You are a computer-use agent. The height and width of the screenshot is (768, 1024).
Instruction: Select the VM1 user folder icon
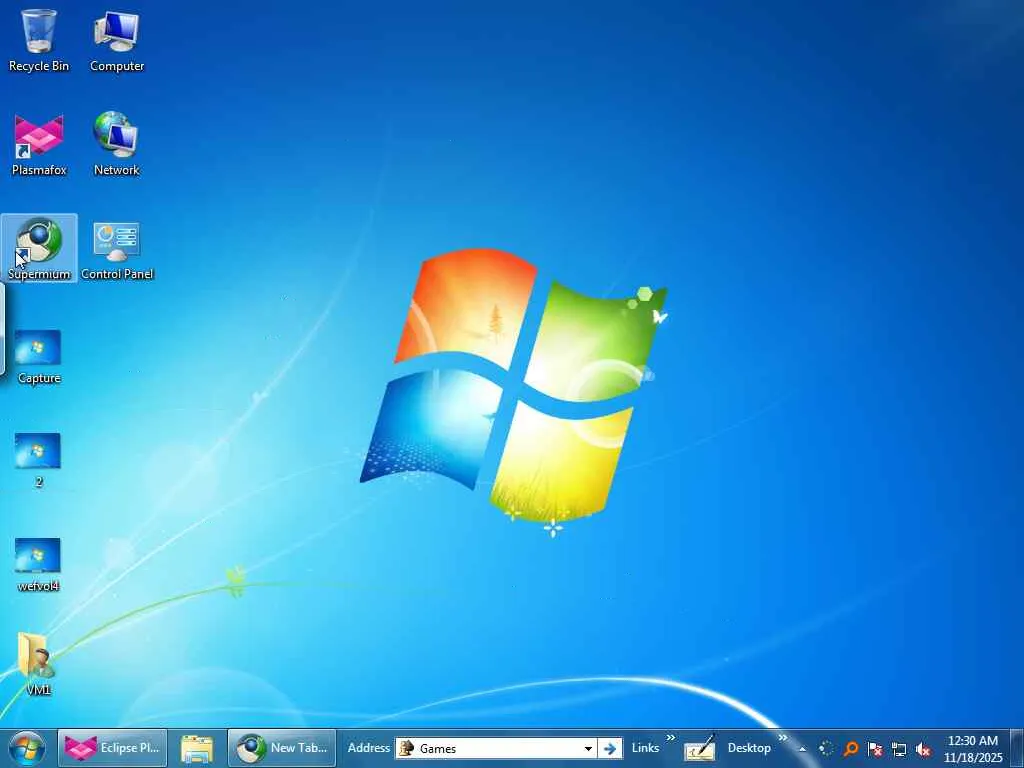pos(37,664)
